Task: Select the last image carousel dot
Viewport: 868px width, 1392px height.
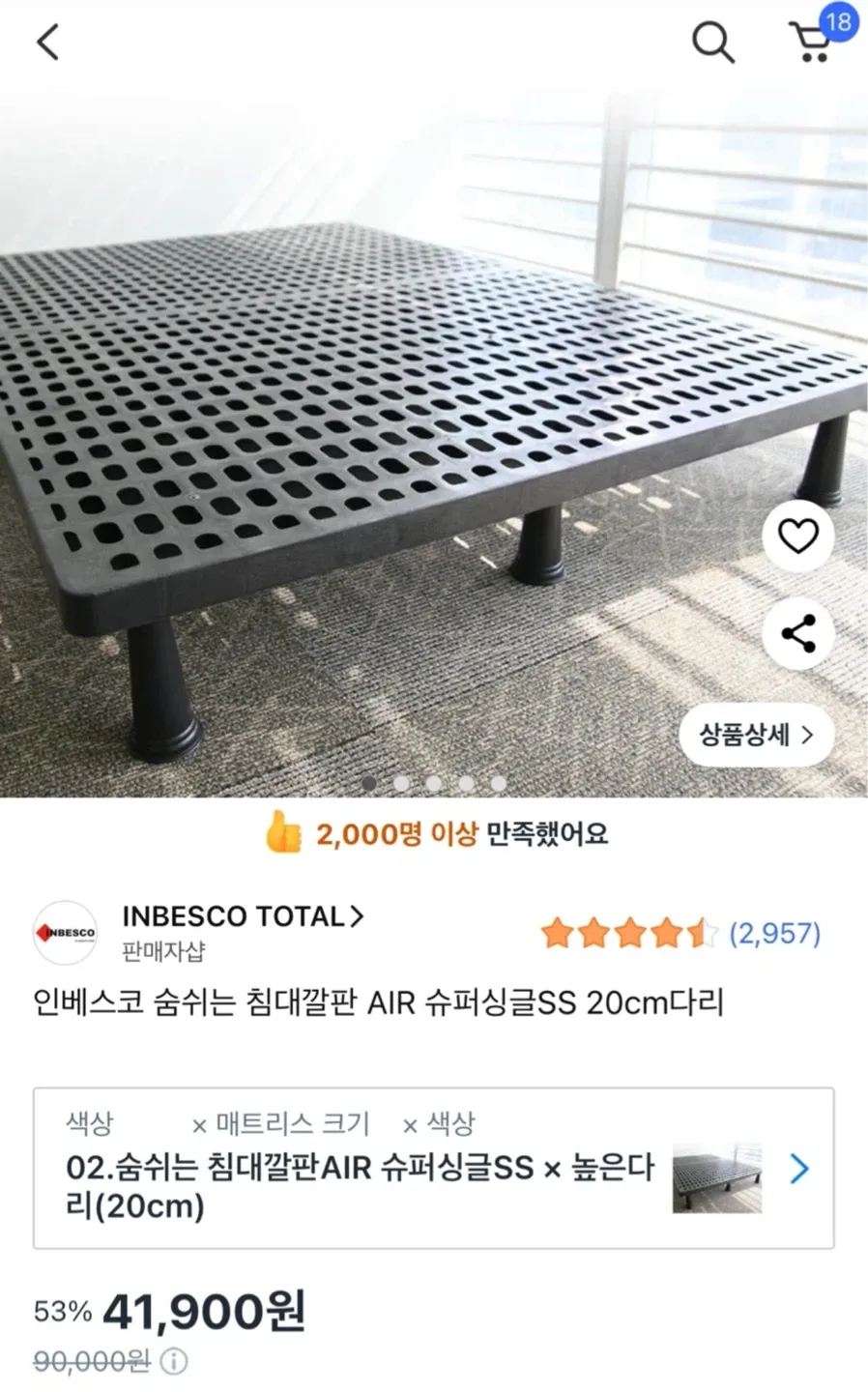Action: click(x=498, y=783)
